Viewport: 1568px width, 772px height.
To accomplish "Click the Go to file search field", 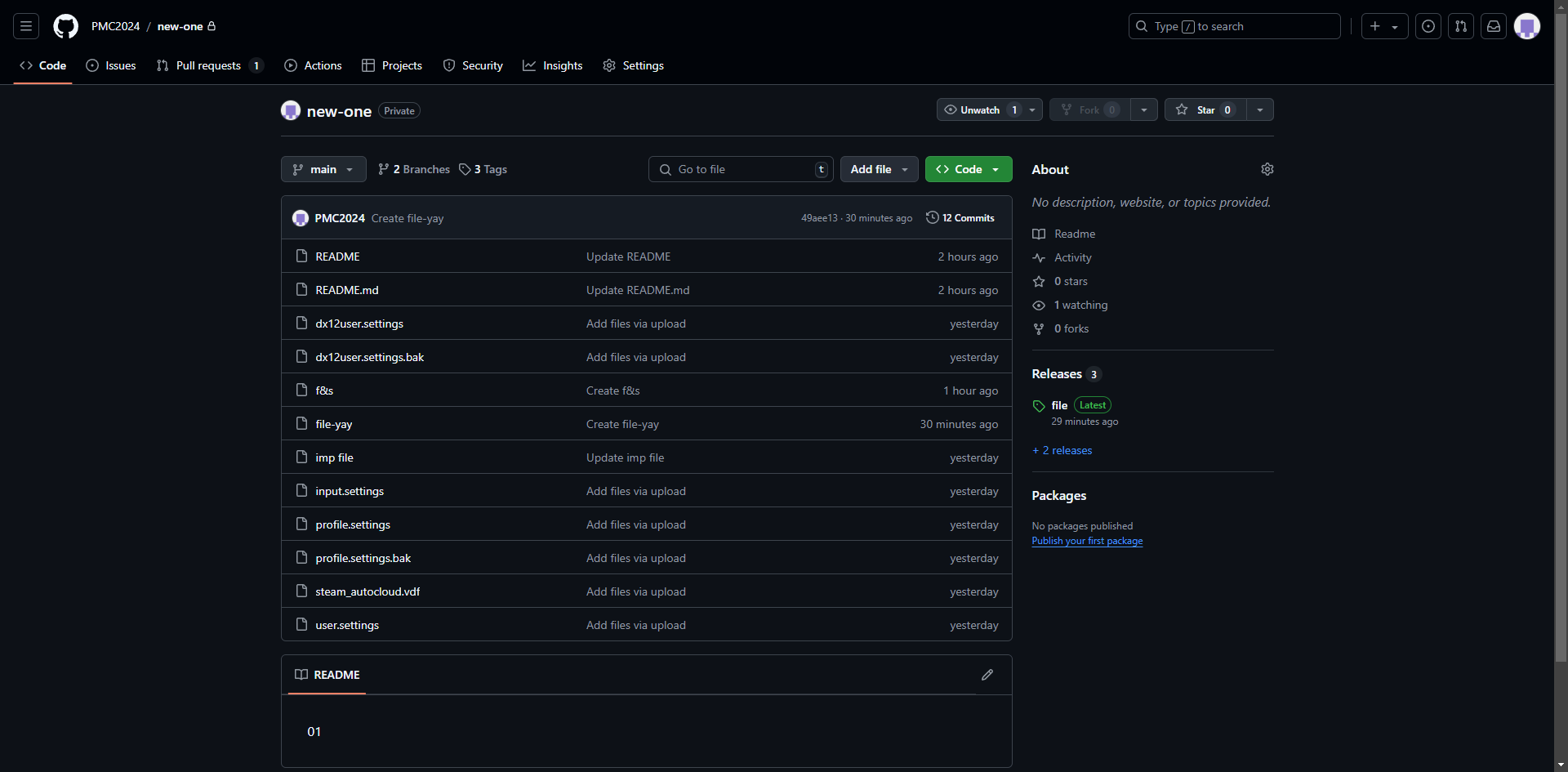I will click(x=741, y=169).
